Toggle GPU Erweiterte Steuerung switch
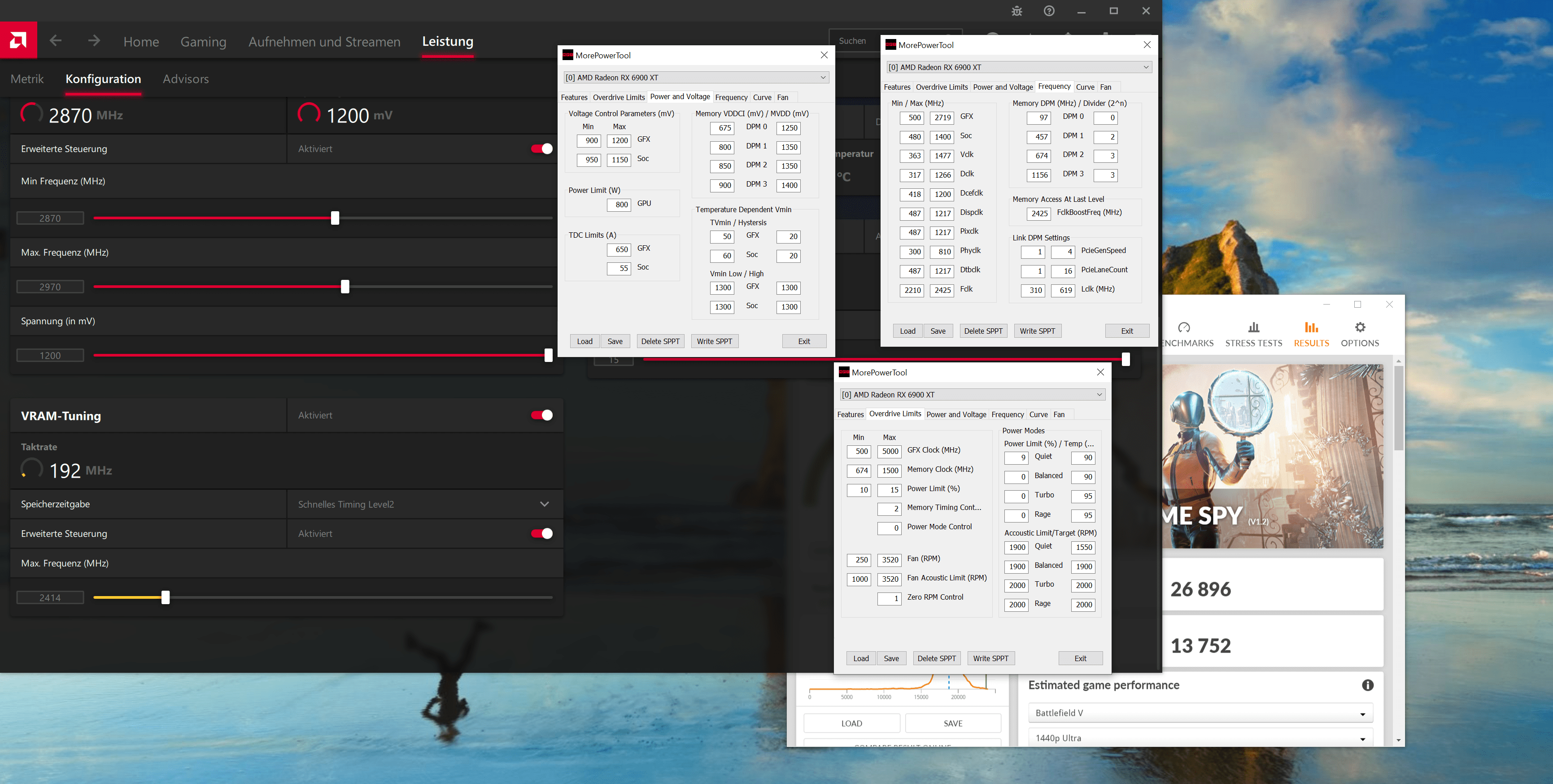Screen dimensions: 1553x784 pos(541,149)
